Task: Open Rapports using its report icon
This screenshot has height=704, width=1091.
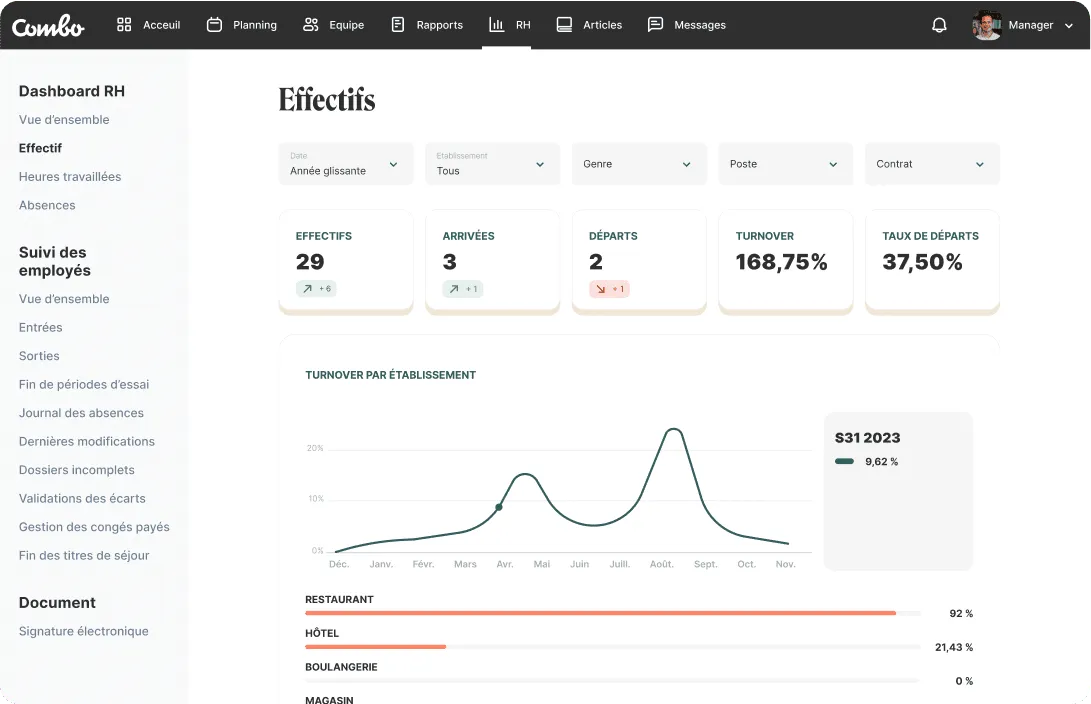Action: (x=397, y=25)
